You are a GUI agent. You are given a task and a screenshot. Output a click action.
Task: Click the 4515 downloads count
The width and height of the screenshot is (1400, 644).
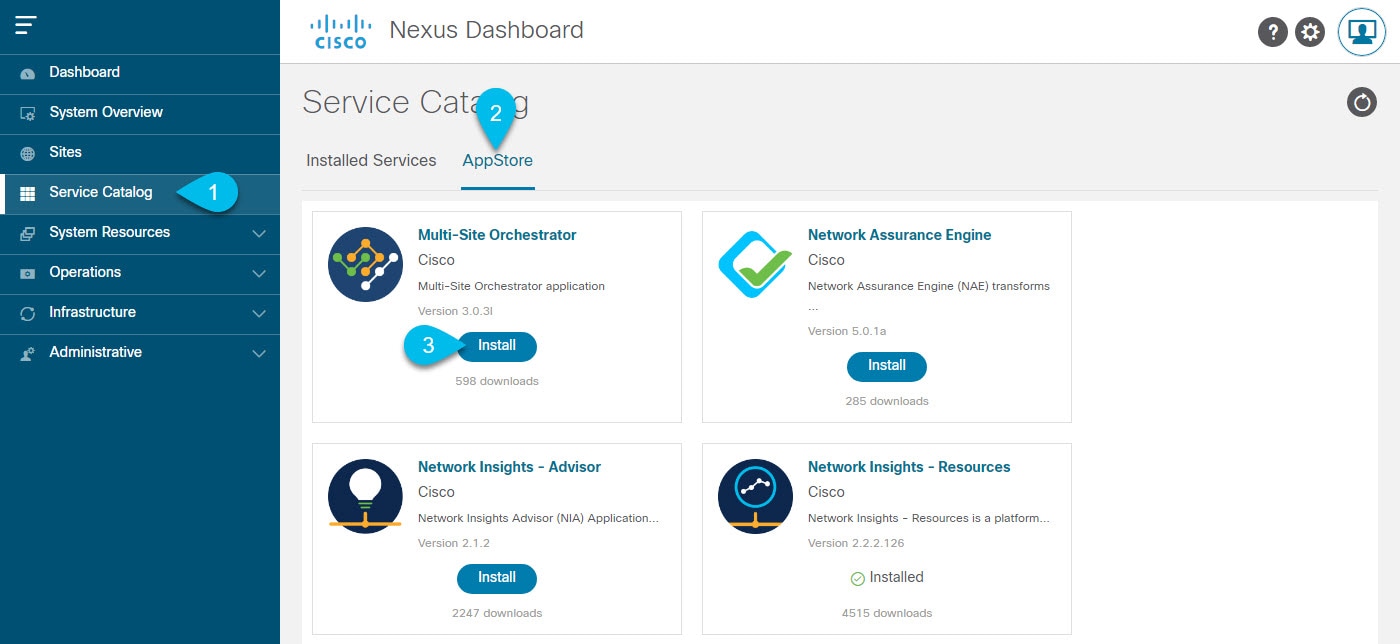(x=887, y=613)
